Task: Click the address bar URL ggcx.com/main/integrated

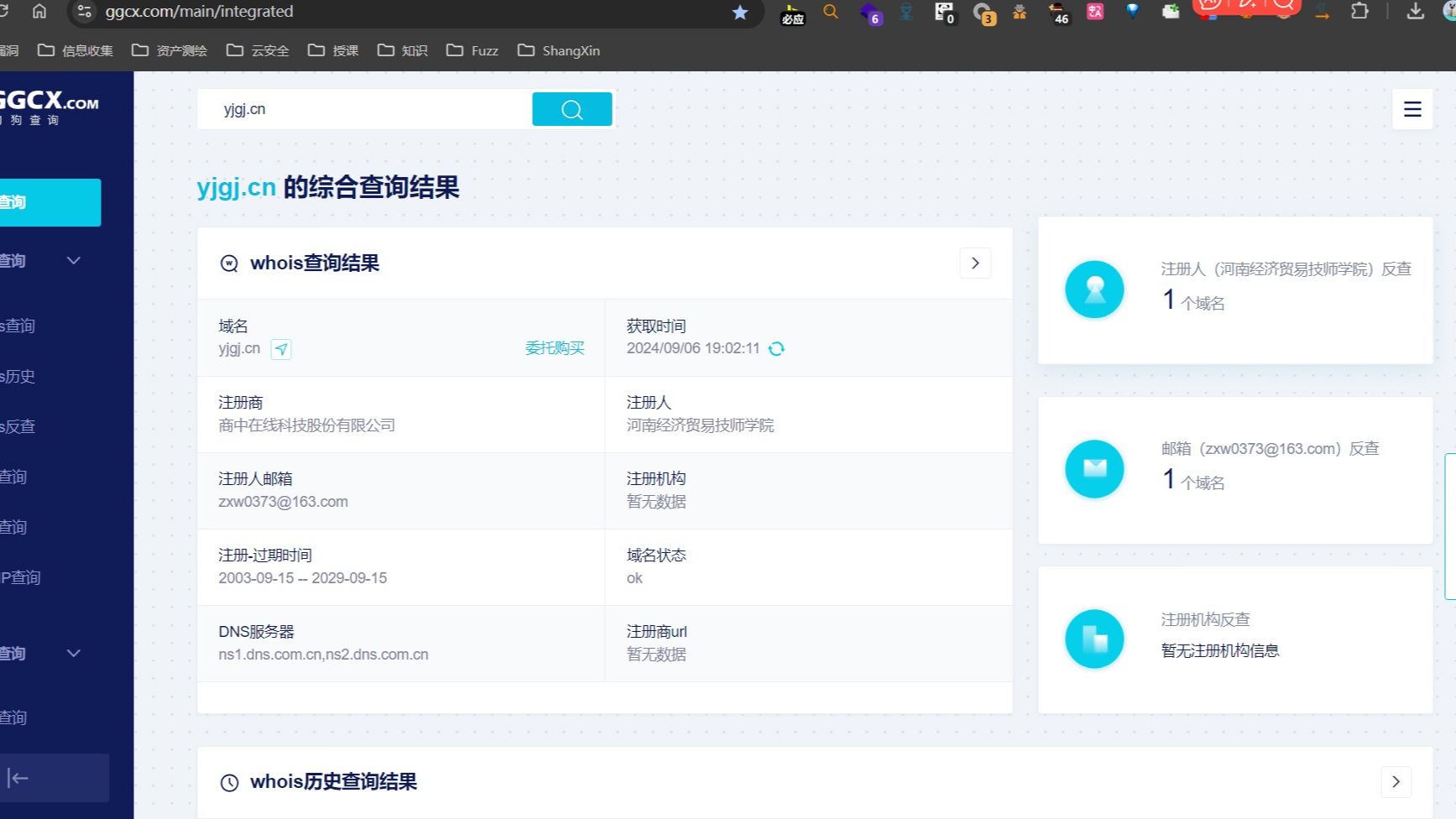Action: click(x=199, y=12)
